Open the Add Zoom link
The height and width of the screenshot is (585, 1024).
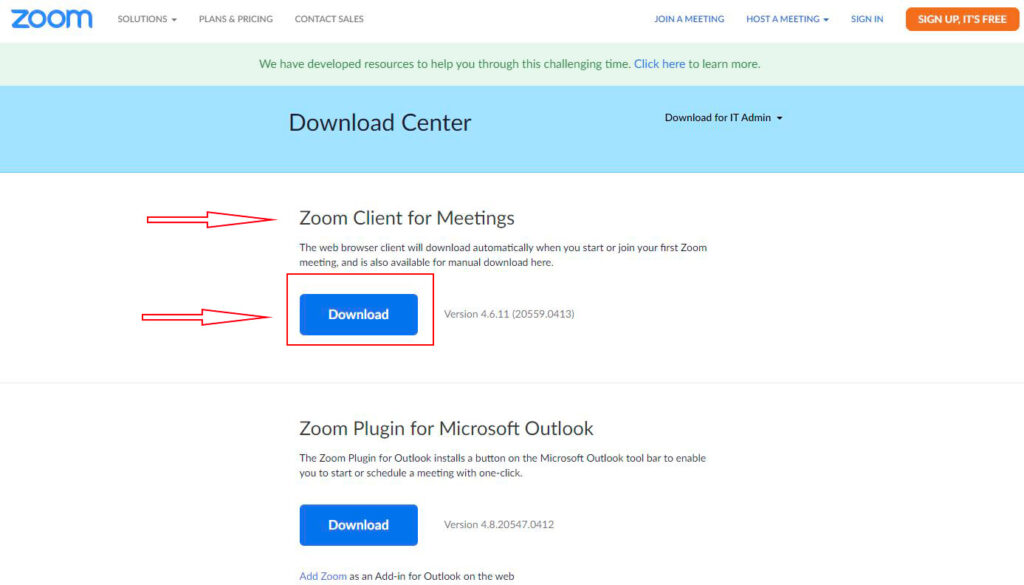coord(323,576)
